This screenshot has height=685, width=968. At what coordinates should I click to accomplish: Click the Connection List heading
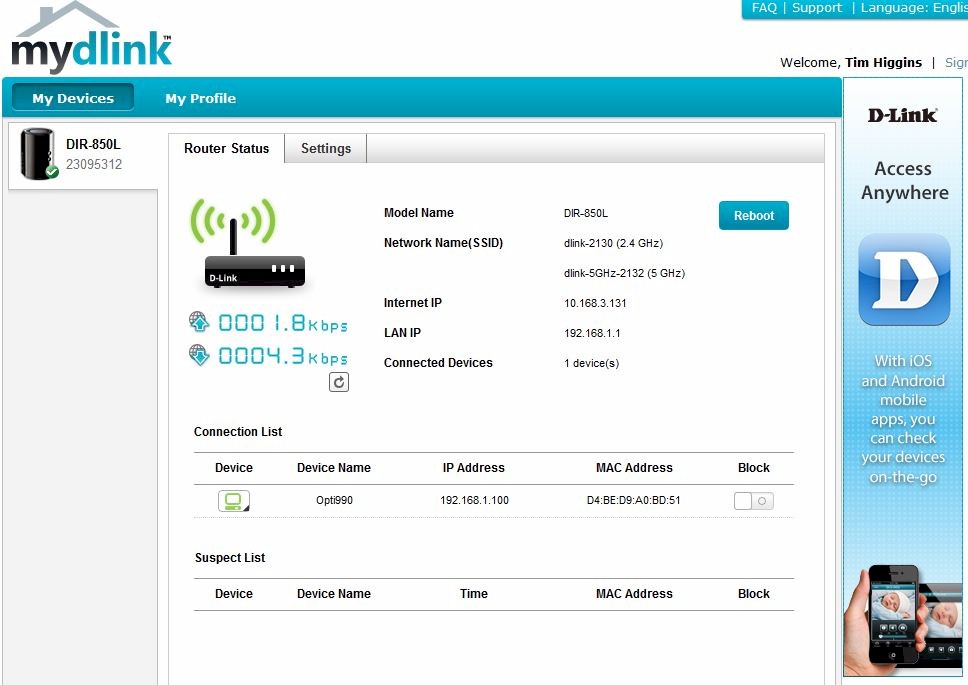[x=238, y=432]
